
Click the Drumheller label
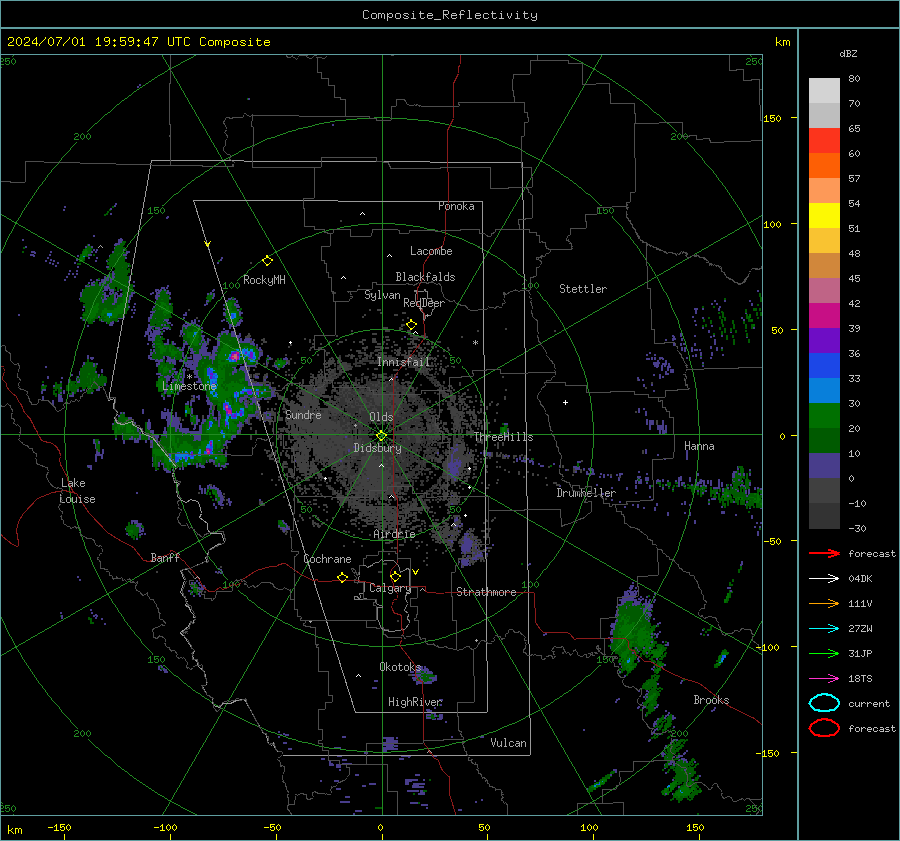coord(586,493)
